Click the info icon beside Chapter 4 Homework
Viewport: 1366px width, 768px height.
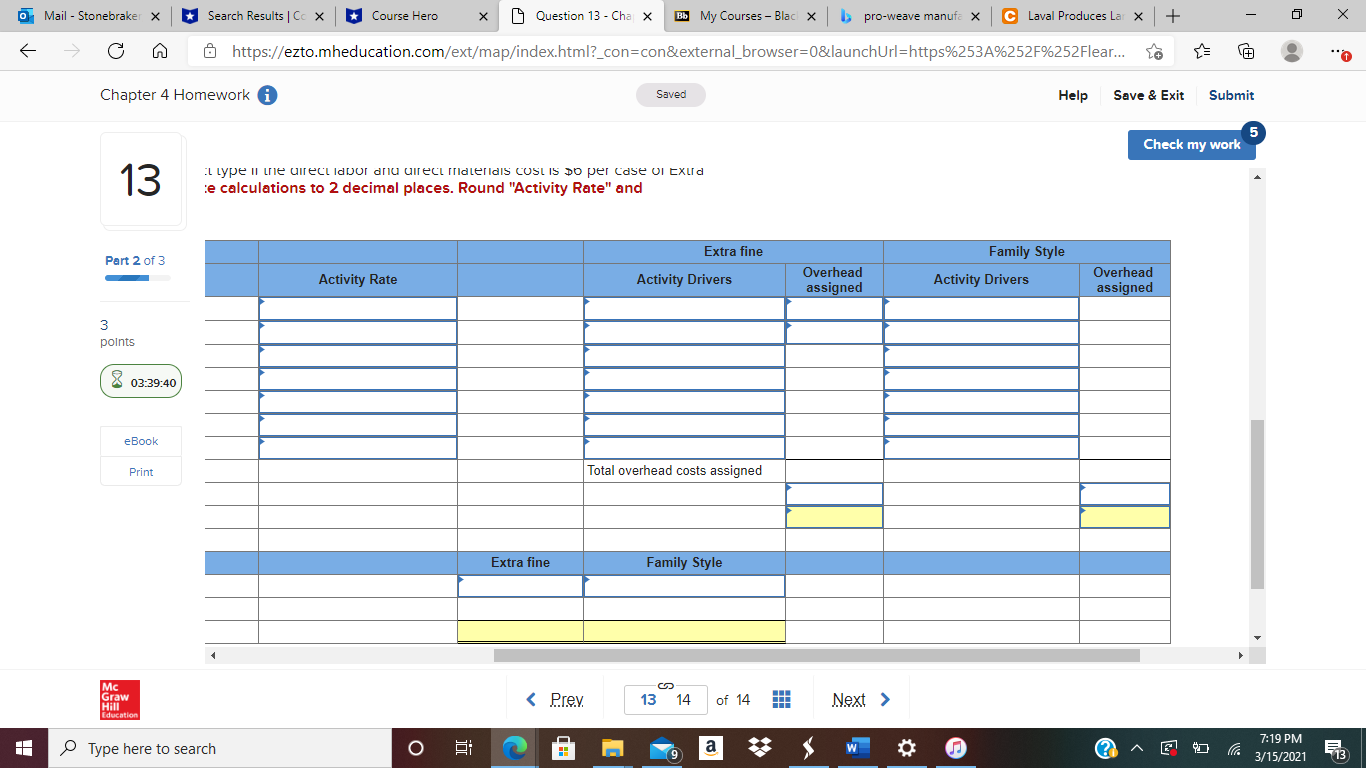tap(267, 95)
